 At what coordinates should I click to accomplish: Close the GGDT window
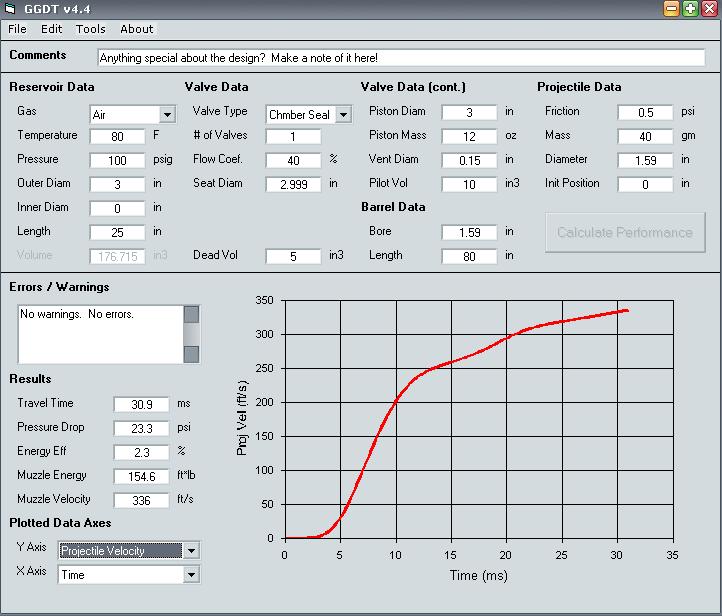708,9
